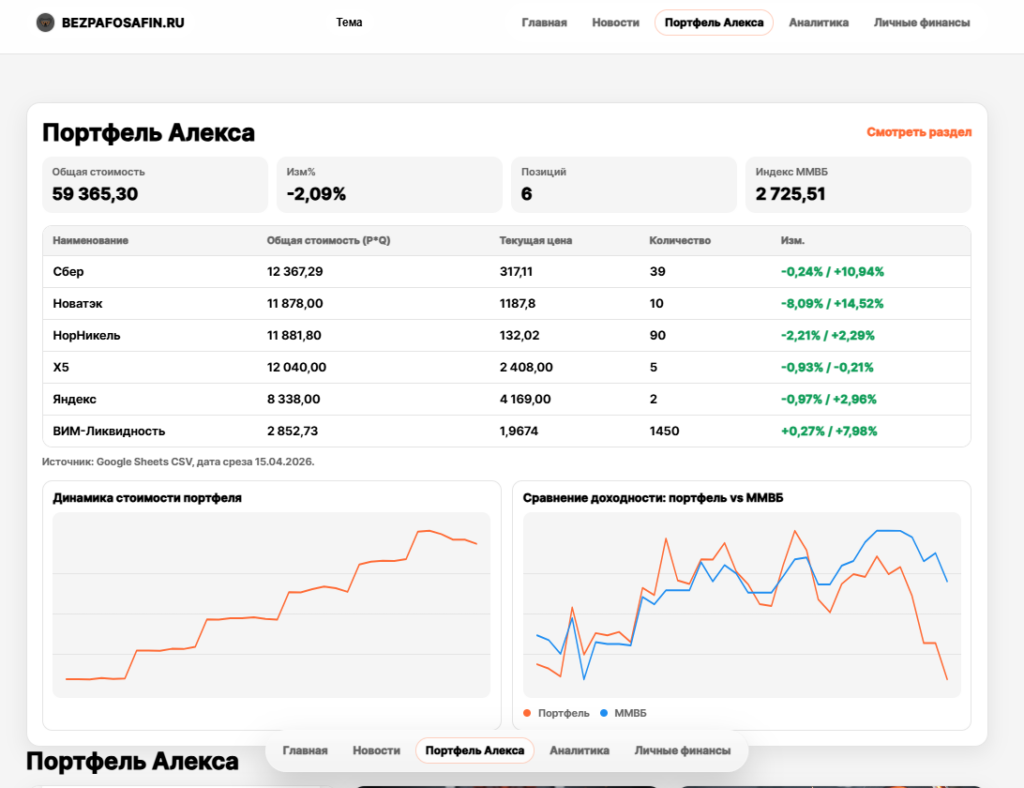Go to Главная in bottom floating navigation
Screen dimensions: 1024x788
point(305,751)
